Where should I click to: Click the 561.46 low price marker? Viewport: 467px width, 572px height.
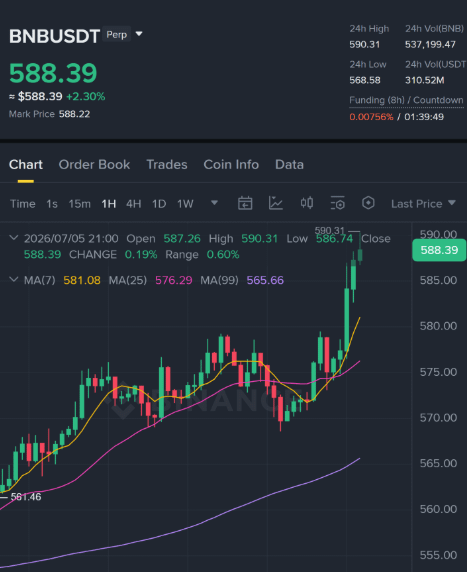26,496
